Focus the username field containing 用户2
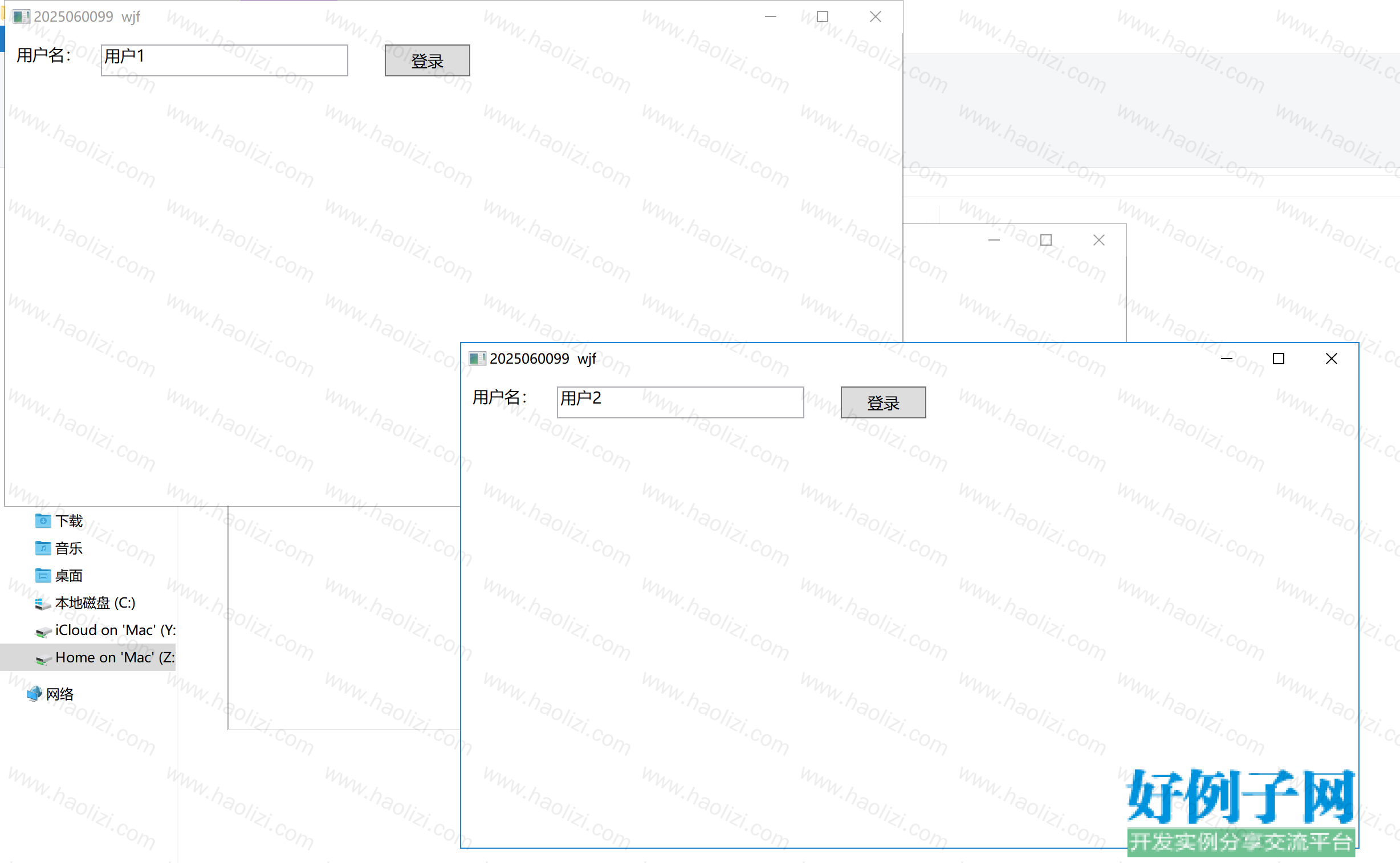The image size is (1400, 863). (x=679, y=402)
